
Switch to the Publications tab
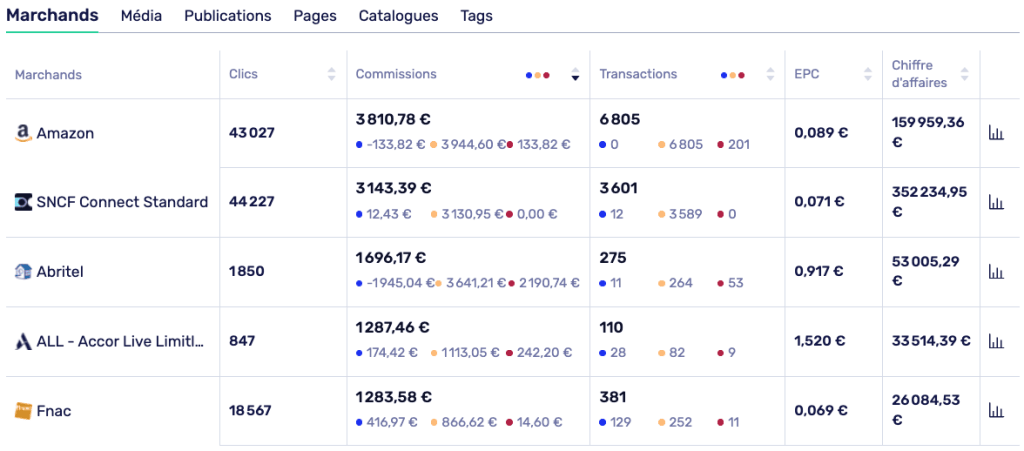228,16
